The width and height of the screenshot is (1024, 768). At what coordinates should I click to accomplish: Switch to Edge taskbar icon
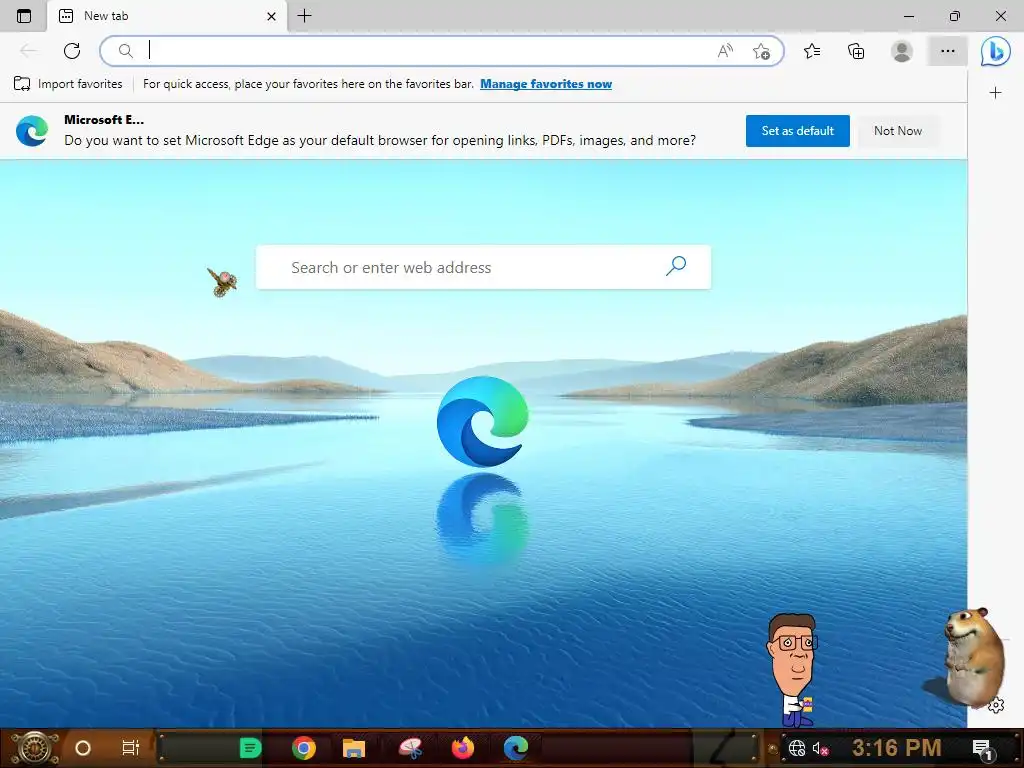coord(516,748)
